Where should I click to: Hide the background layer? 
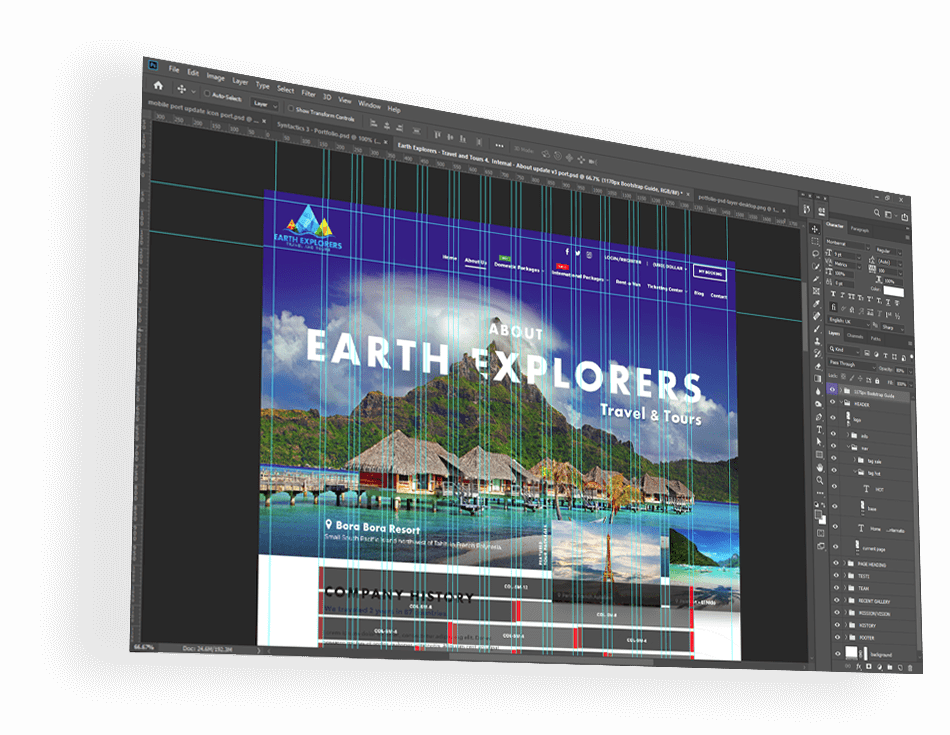[x=838, y=654]
